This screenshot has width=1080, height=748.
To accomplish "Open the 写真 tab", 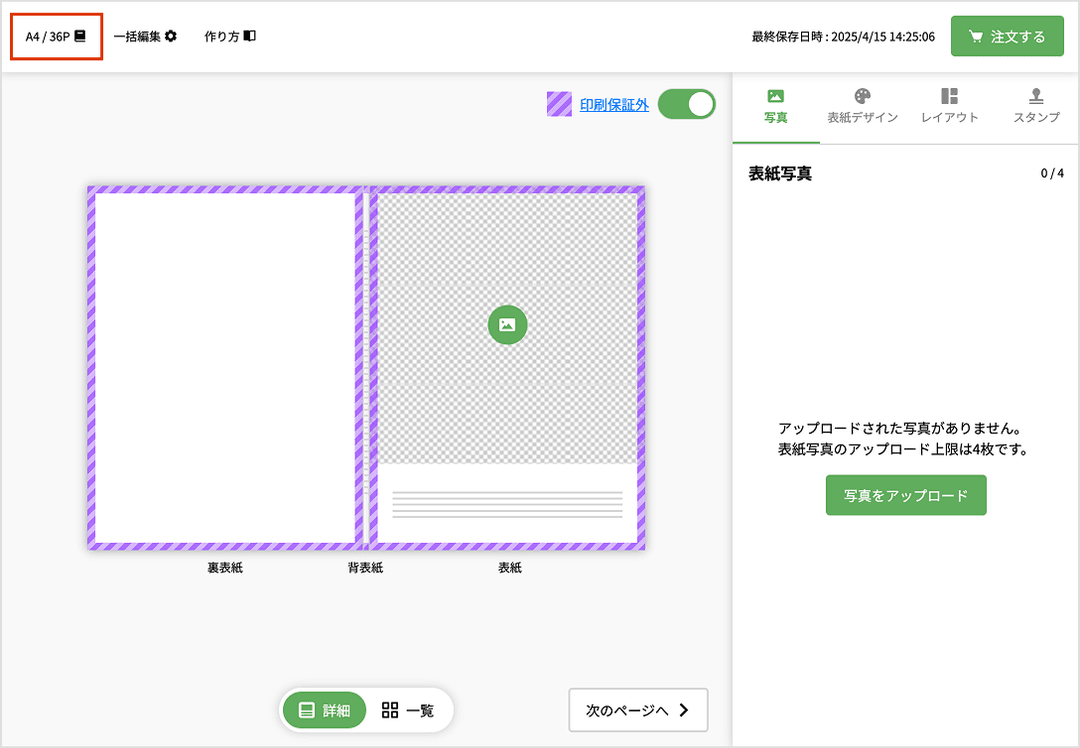I will point(775,106).
